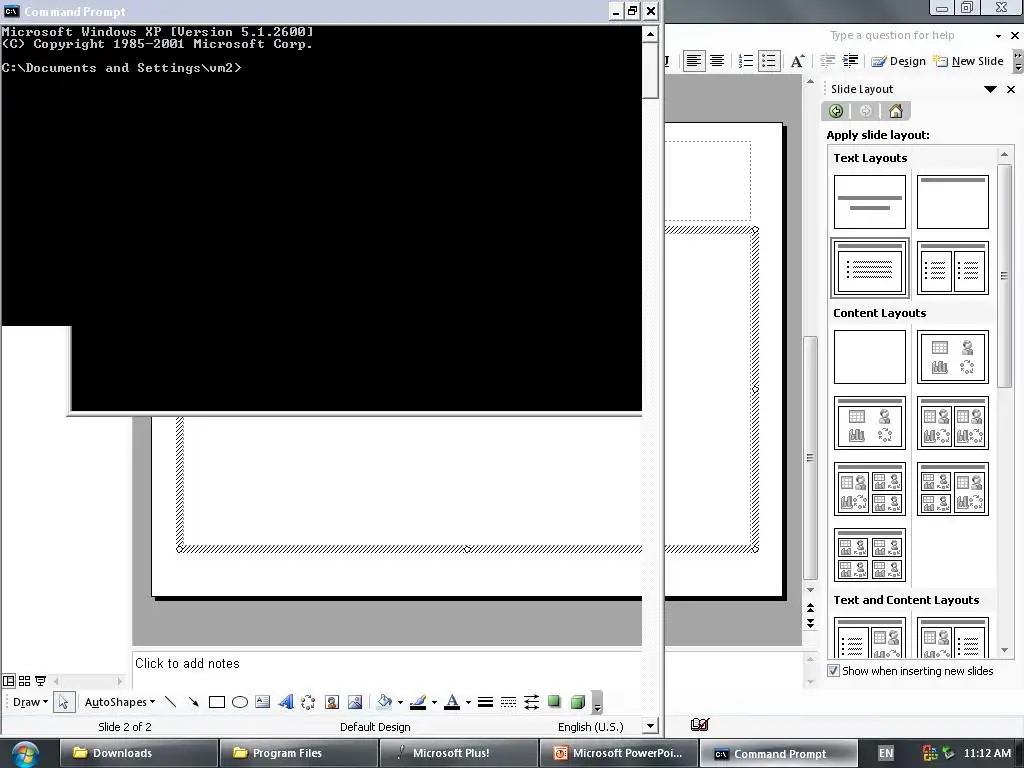The width and height of the screenshot is (1024, 768).
Task: Open Slide Design pane via Design
Action: [899, 61]
